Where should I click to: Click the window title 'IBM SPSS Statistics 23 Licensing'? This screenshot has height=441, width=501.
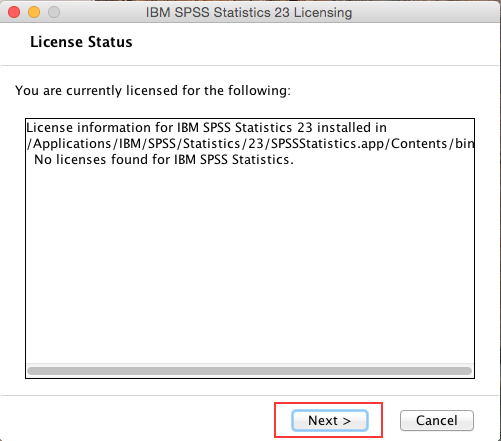point(249,13)
